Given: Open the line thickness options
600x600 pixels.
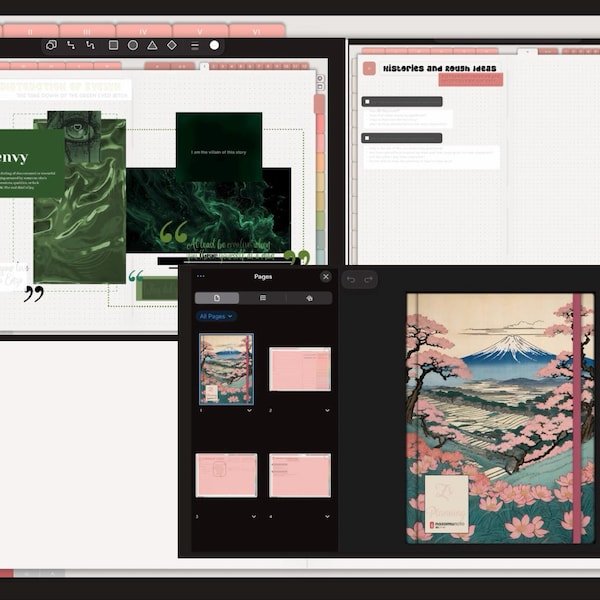Looking at the screenshot, I should click(195, 46).
